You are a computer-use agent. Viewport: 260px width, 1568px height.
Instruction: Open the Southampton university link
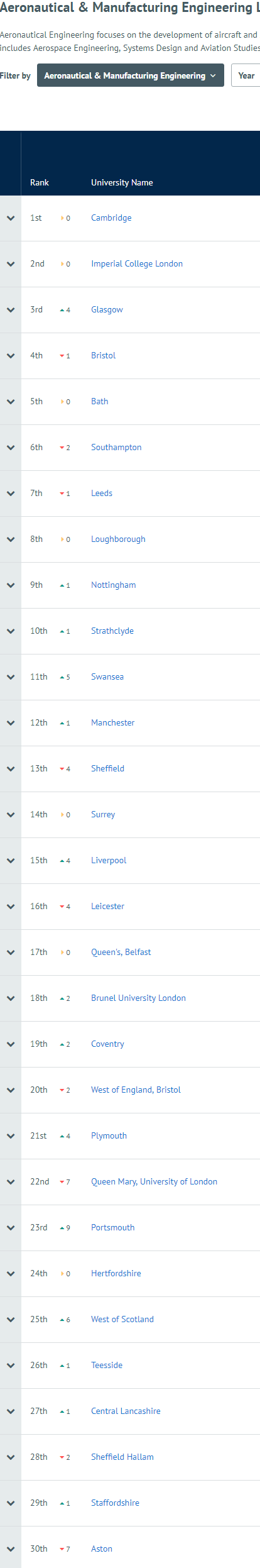(x=116, y=448)
